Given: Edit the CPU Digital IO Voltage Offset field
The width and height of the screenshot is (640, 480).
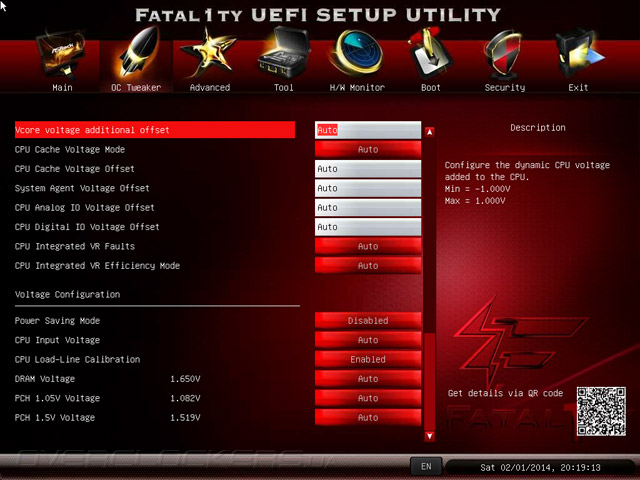Looking at the screenshot, I should pos(368,227).
